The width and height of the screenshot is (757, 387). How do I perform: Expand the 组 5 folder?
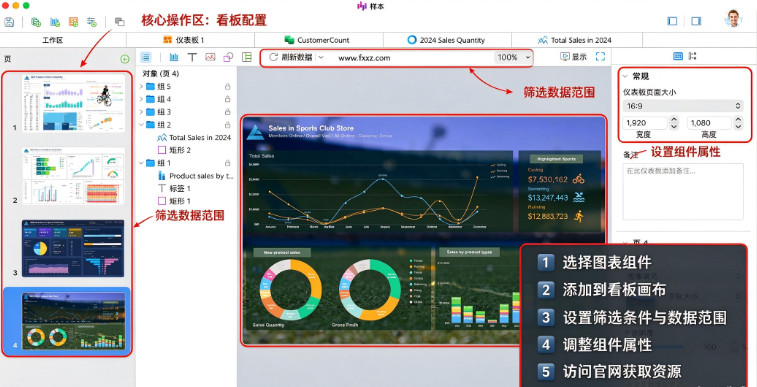pyautogui.click(x=141, y=87)
